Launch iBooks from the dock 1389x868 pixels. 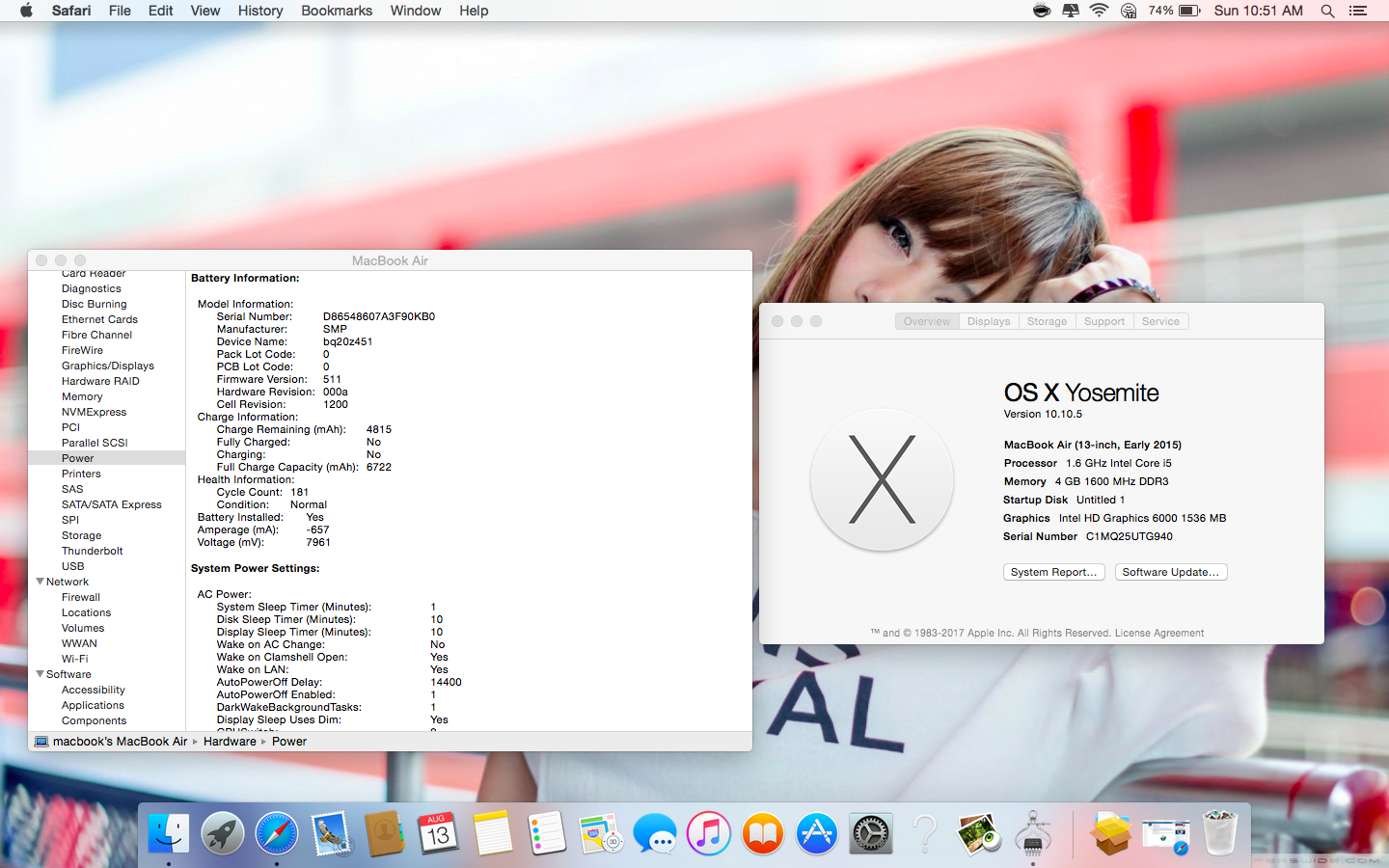coord(763,833)
